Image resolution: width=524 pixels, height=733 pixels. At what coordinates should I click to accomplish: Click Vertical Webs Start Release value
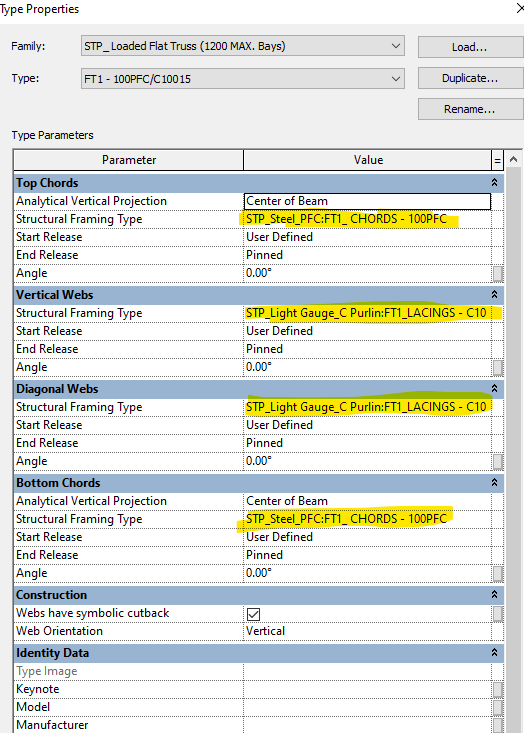click(x=367, y=331)
